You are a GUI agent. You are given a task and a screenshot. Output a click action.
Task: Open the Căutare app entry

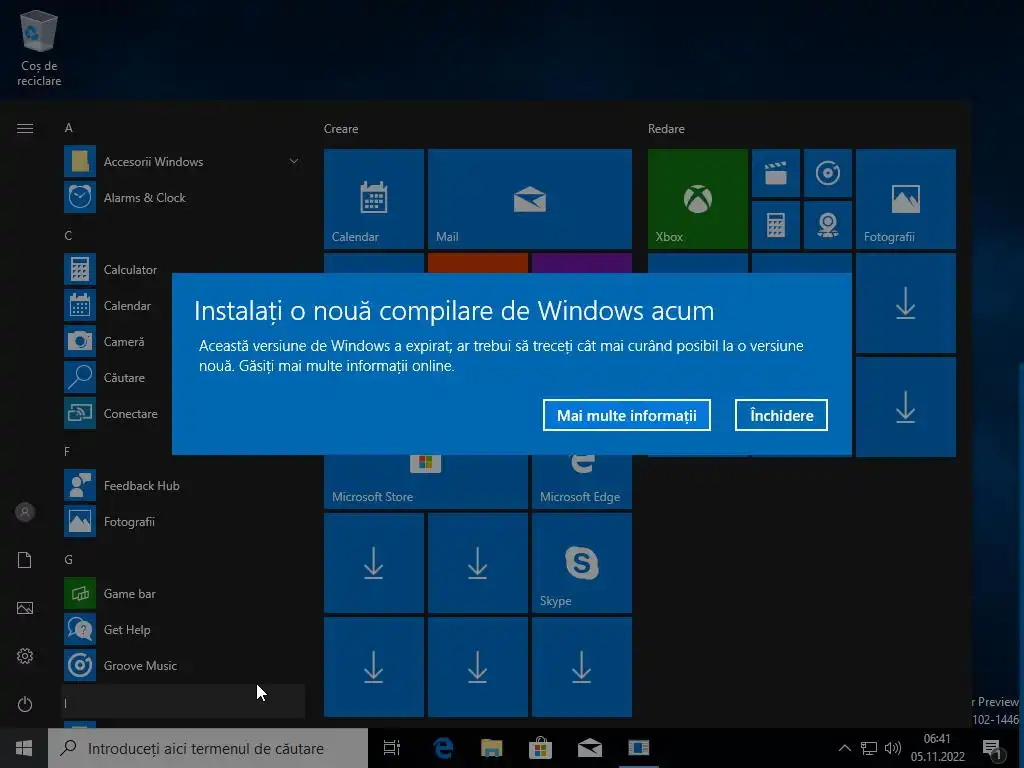(118, 377)
